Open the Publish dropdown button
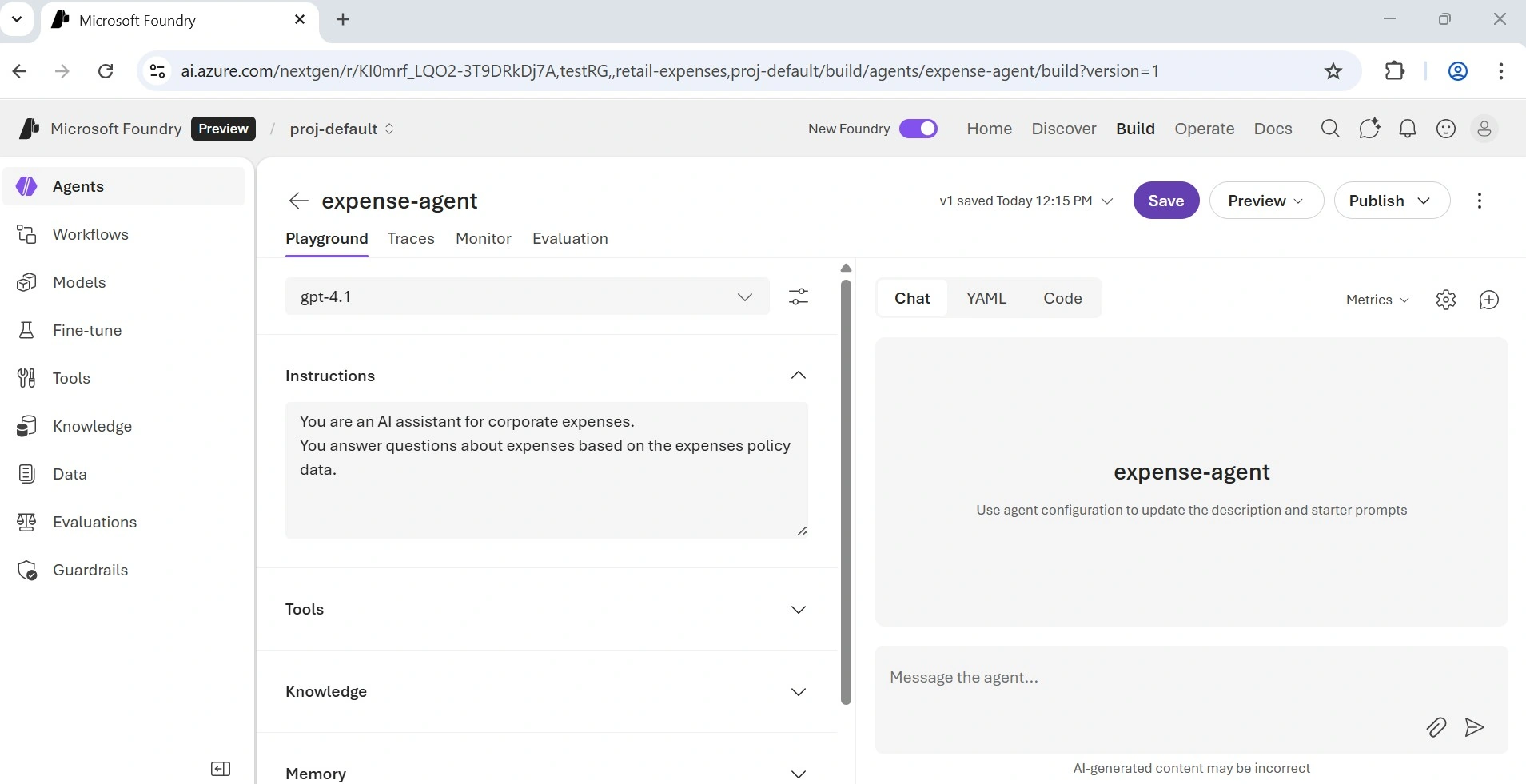The image size is (1526, 784). [x=1392, y=201]
